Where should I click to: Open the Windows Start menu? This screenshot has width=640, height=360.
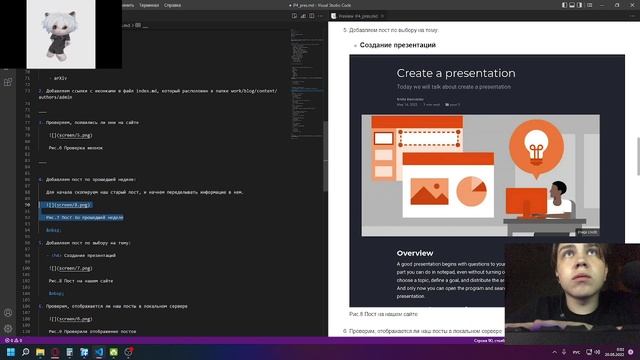pyautogui.click(x=11, y=352)
